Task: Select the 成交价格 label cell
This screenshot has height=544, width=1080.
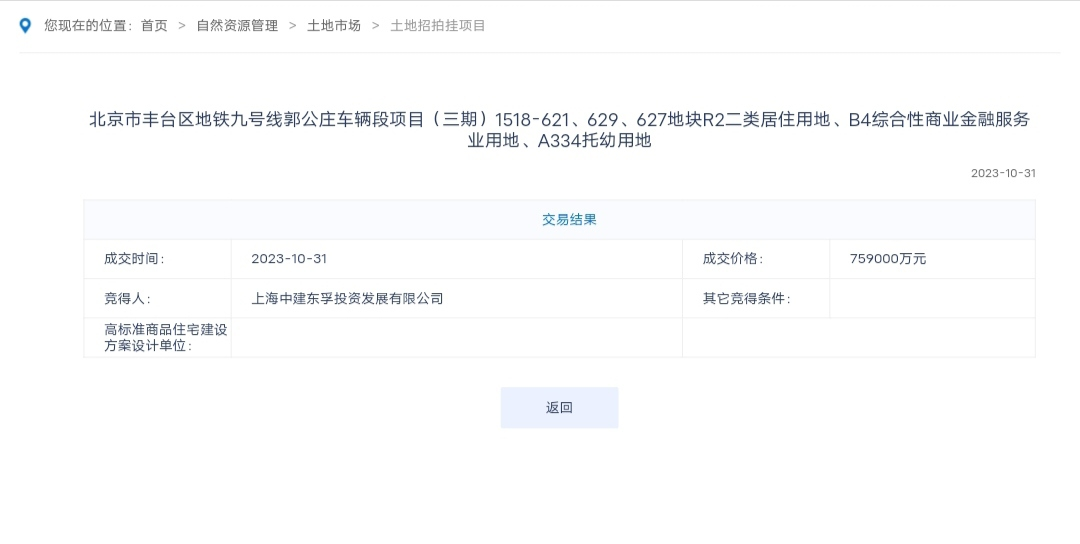Action: point(732,259)
